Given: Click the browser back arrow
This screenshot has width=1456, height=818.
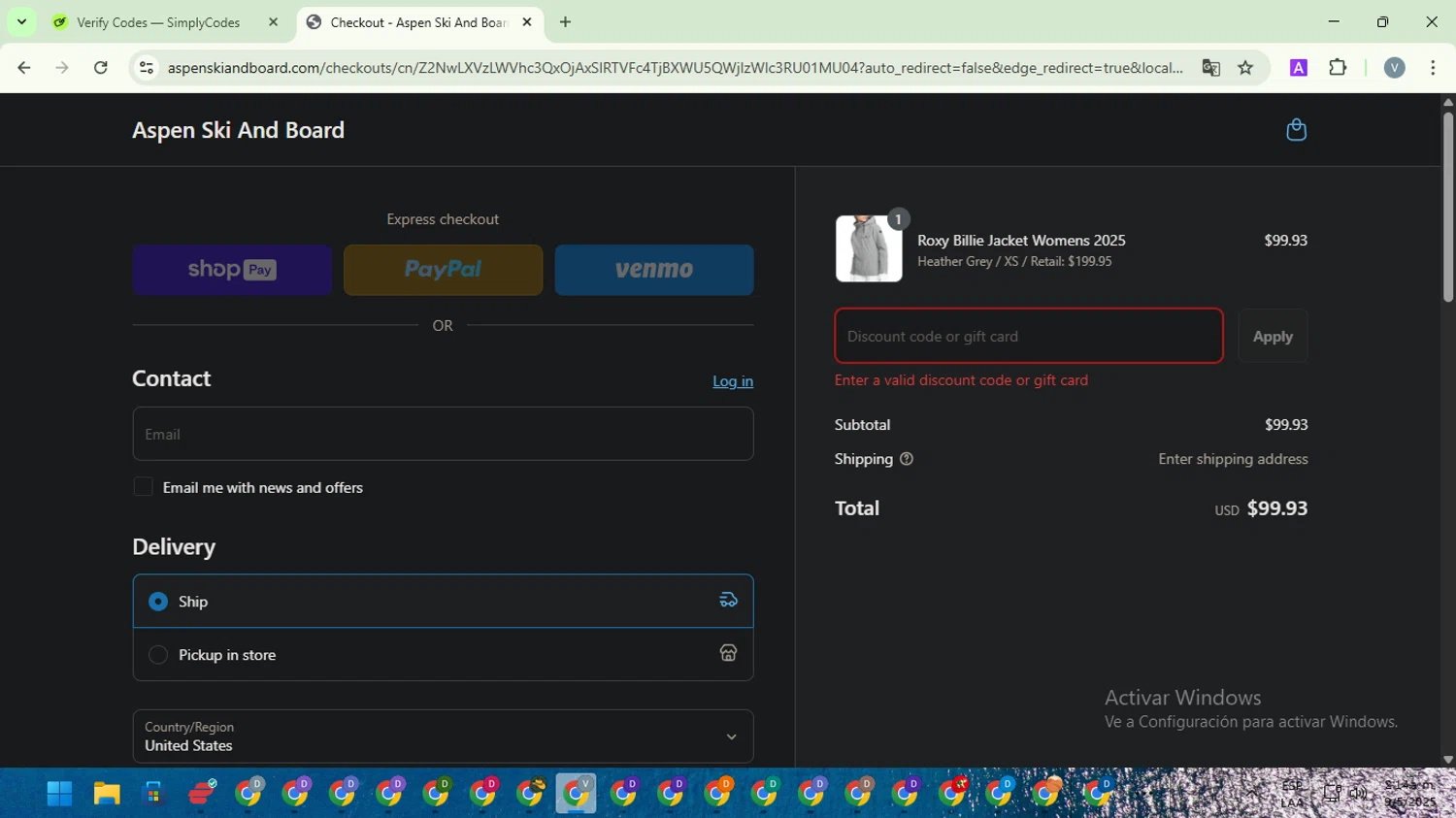Looking at the screenshot, I should click(x=24, y=68).
